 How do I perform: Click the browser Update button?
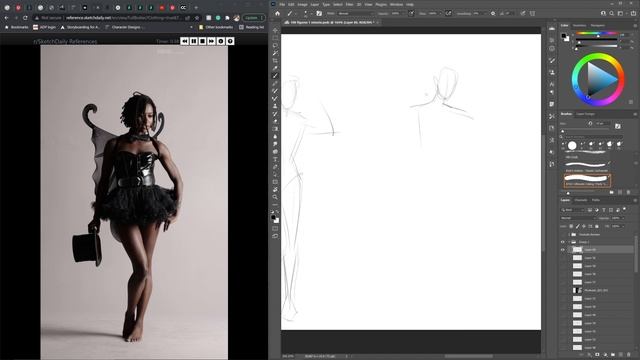click(253, 18)
